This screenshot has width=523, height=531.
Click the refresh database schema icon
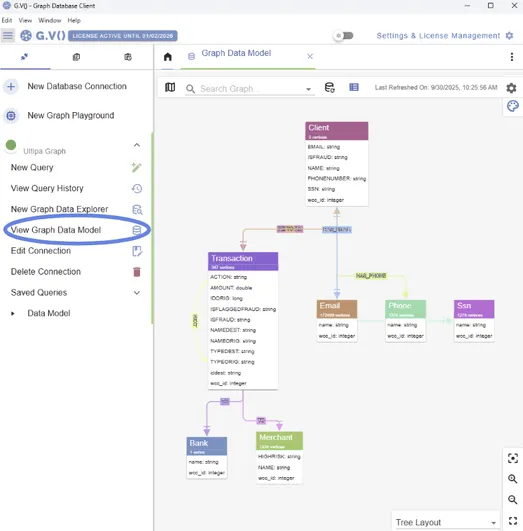pos(330,87)
